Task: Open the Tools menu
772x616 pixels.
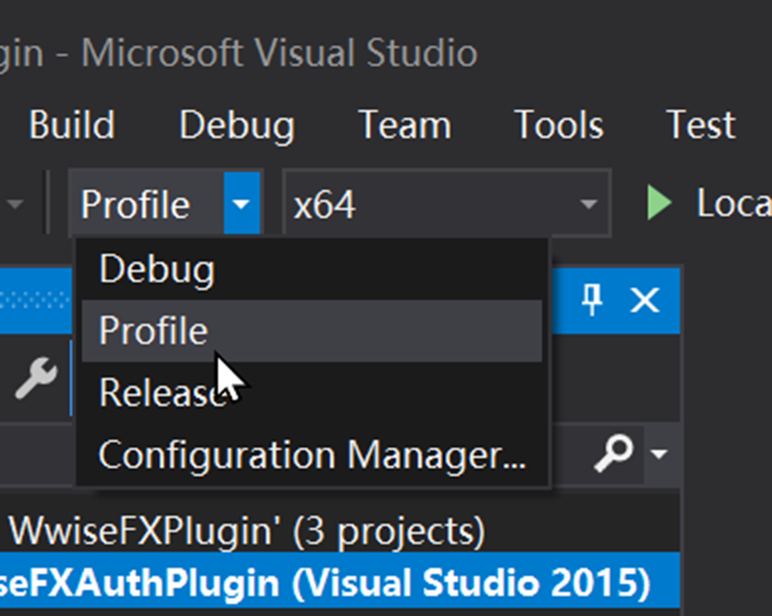Action: 558,126
